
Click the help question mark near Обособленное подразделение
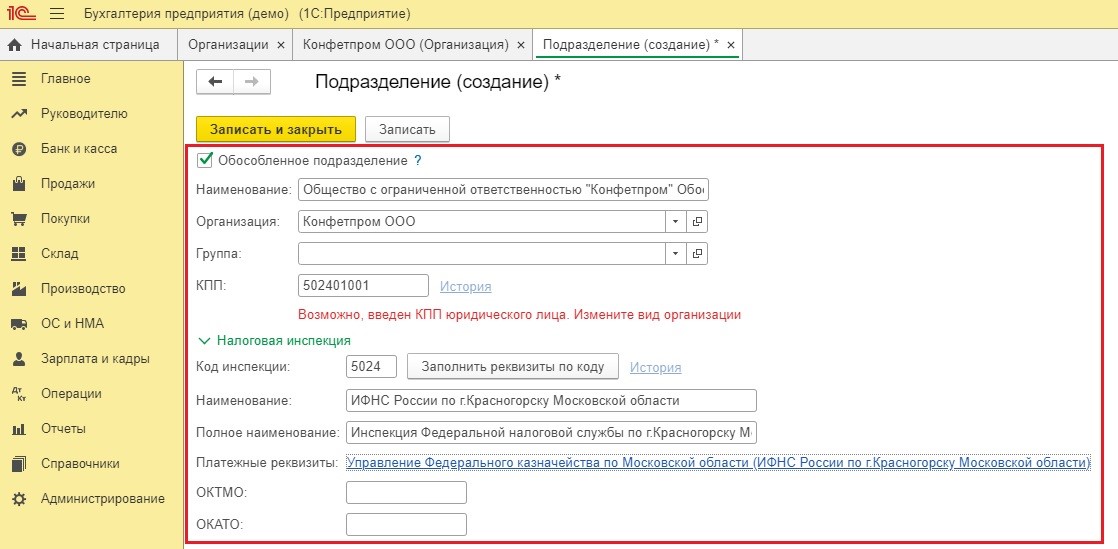[418, 160]
